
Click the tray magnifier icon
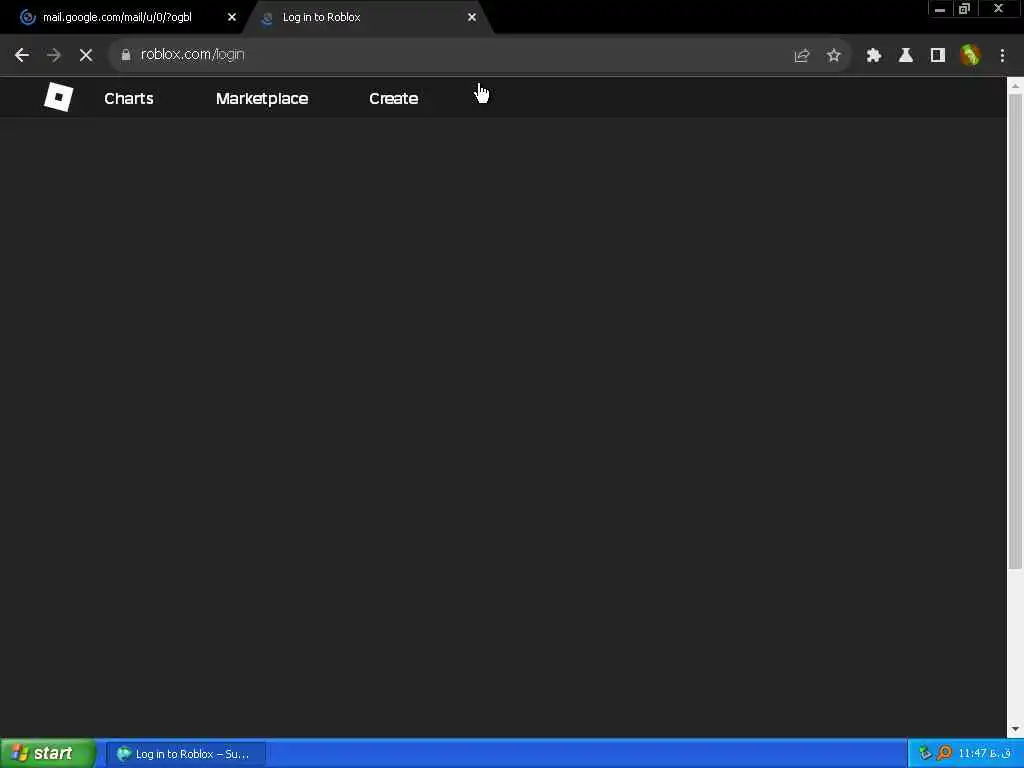(x=944, y=754)
